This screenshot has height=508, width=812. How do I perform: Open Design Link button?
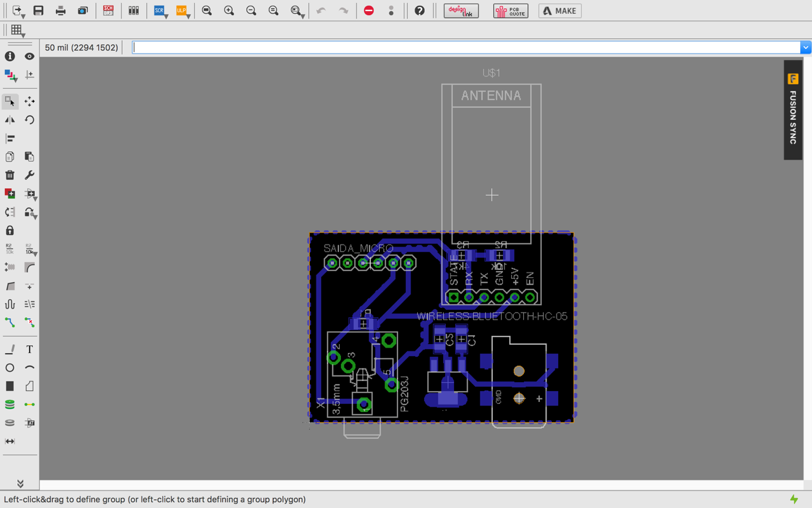point(461,10)
